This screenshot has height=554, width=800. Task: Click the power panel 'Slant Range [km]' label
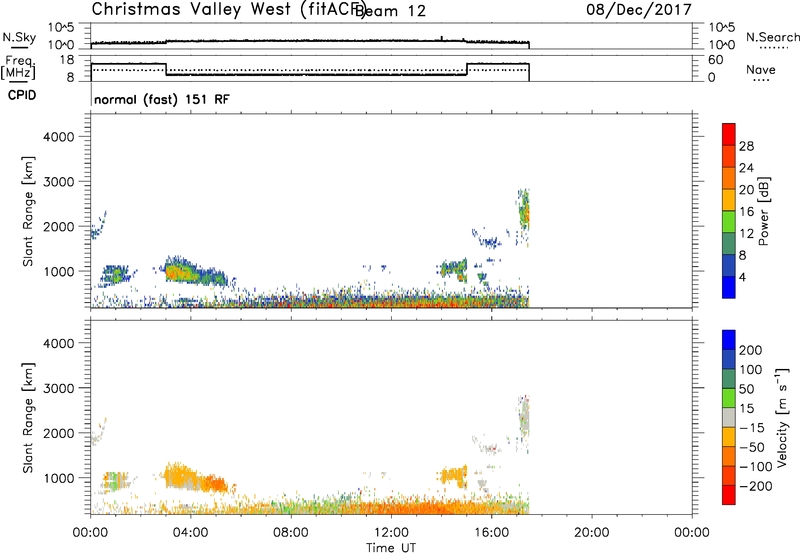click(27, 211)
